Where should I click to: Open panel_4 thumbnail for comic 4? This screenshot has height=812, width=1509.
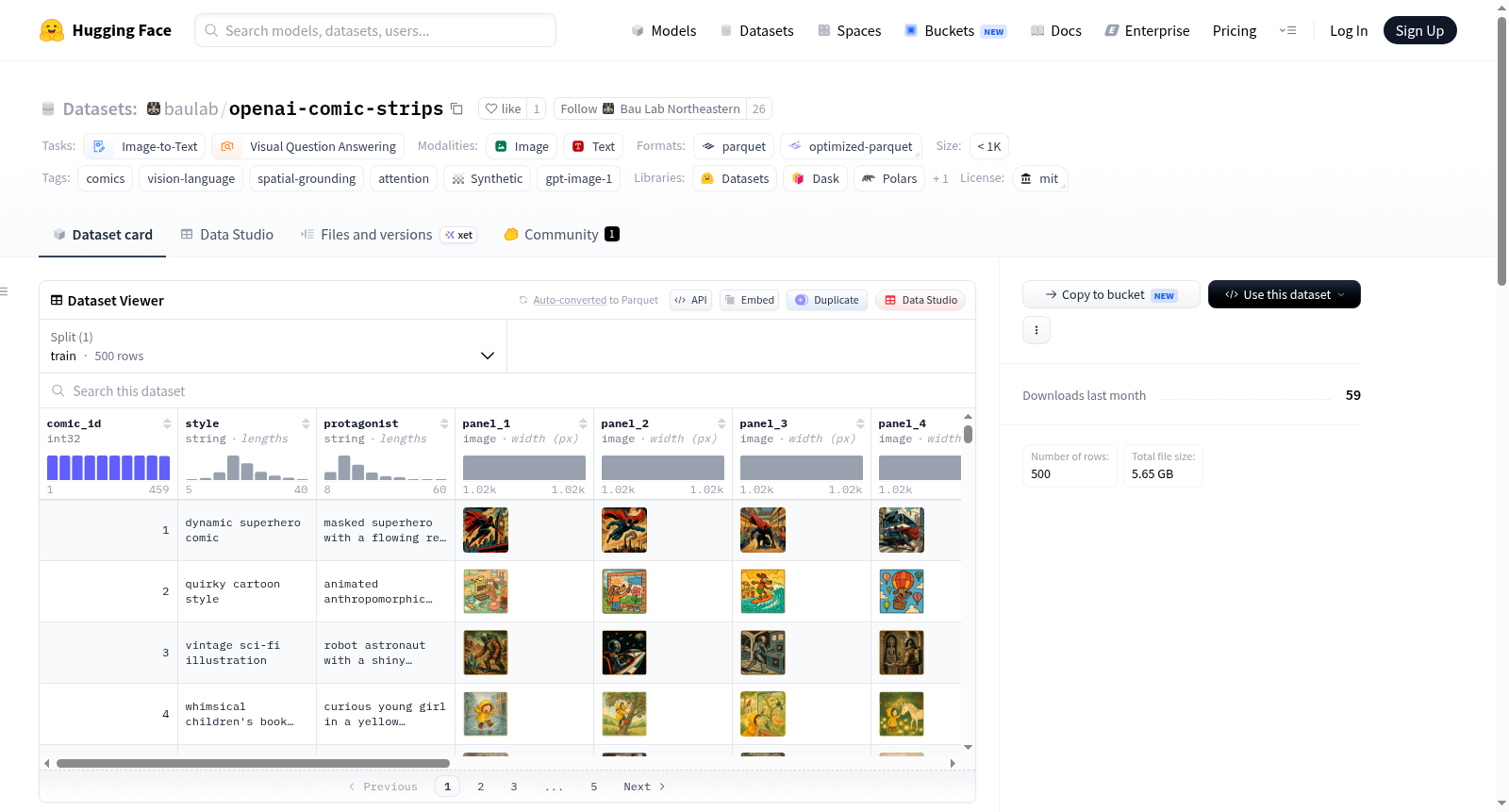coord(902,714)
